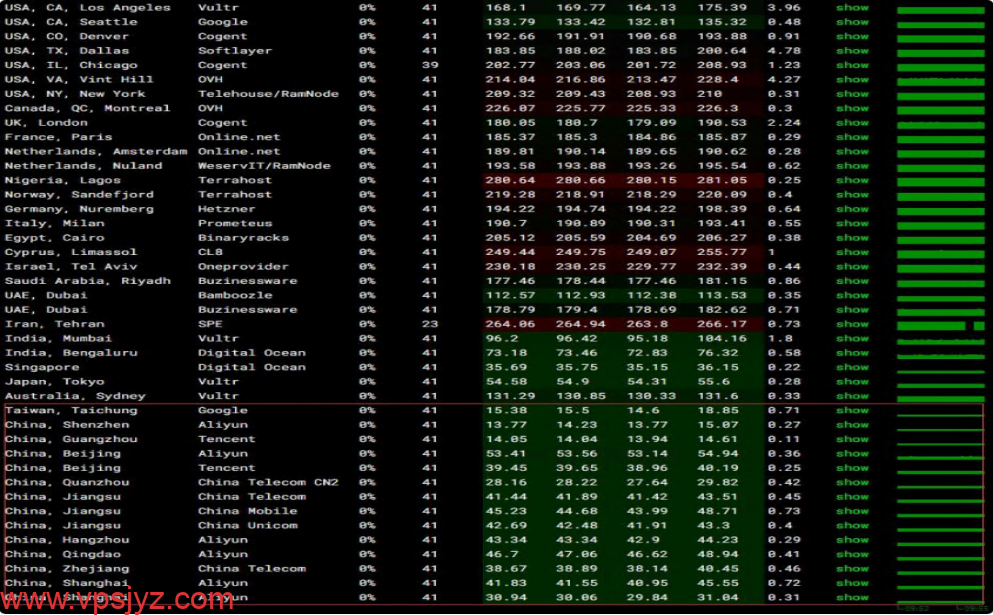Viewport: 993px width, 615px height.
Task: Click 'show' for Israel, Tel Aviv
Action: (x=852, y=267)
